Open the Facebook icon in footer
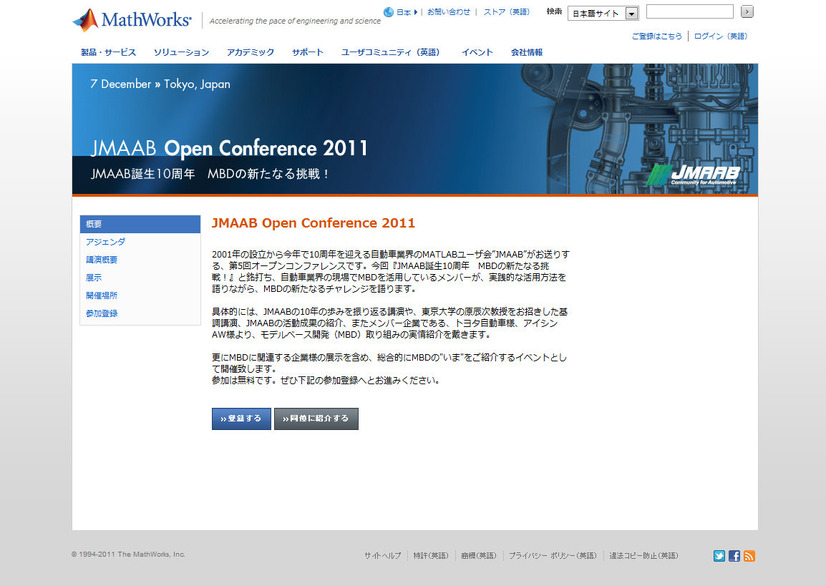The width and height of the screenshot is (826, 586). point(734,556)
